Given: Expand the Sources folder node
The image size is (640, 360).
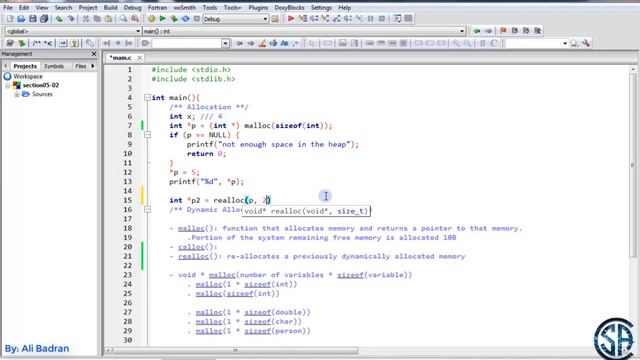Looking at the screenshot, I should [x=17, y=94].
